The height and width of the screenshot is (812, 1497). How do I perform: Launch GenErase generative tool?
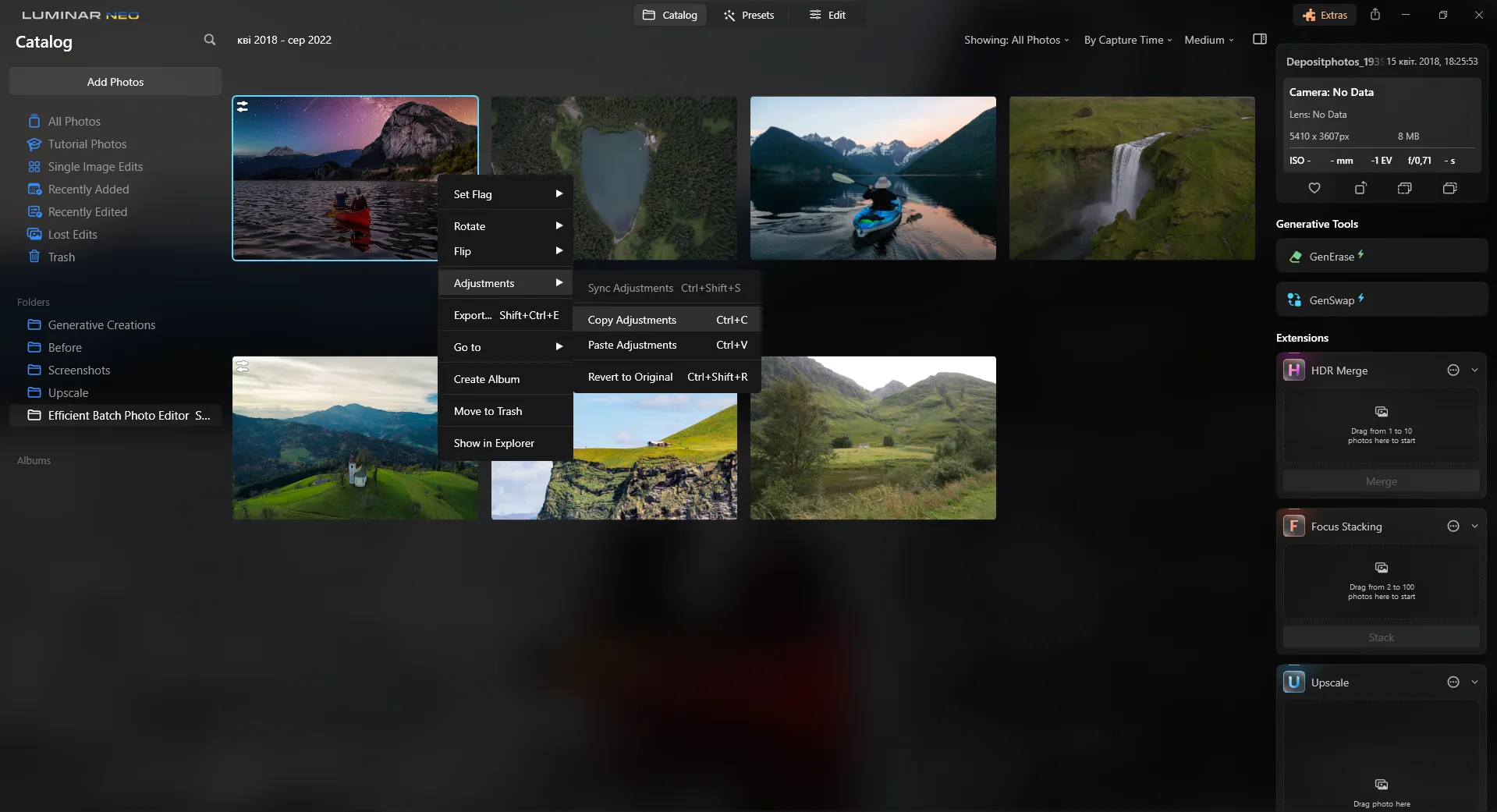(x=1382, y=256)
